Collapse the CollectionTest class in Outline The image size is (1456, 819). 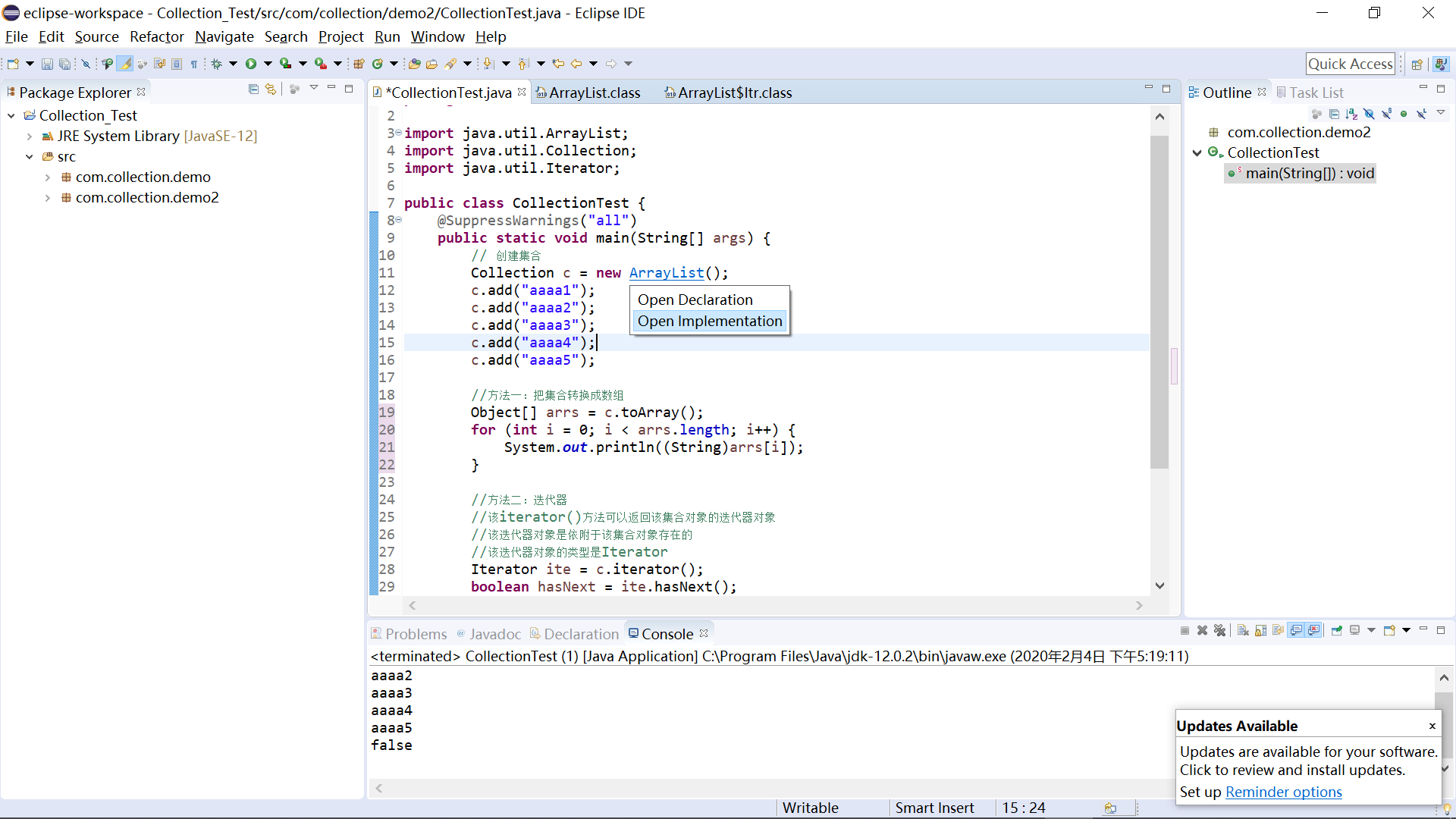coord(1197,152)
